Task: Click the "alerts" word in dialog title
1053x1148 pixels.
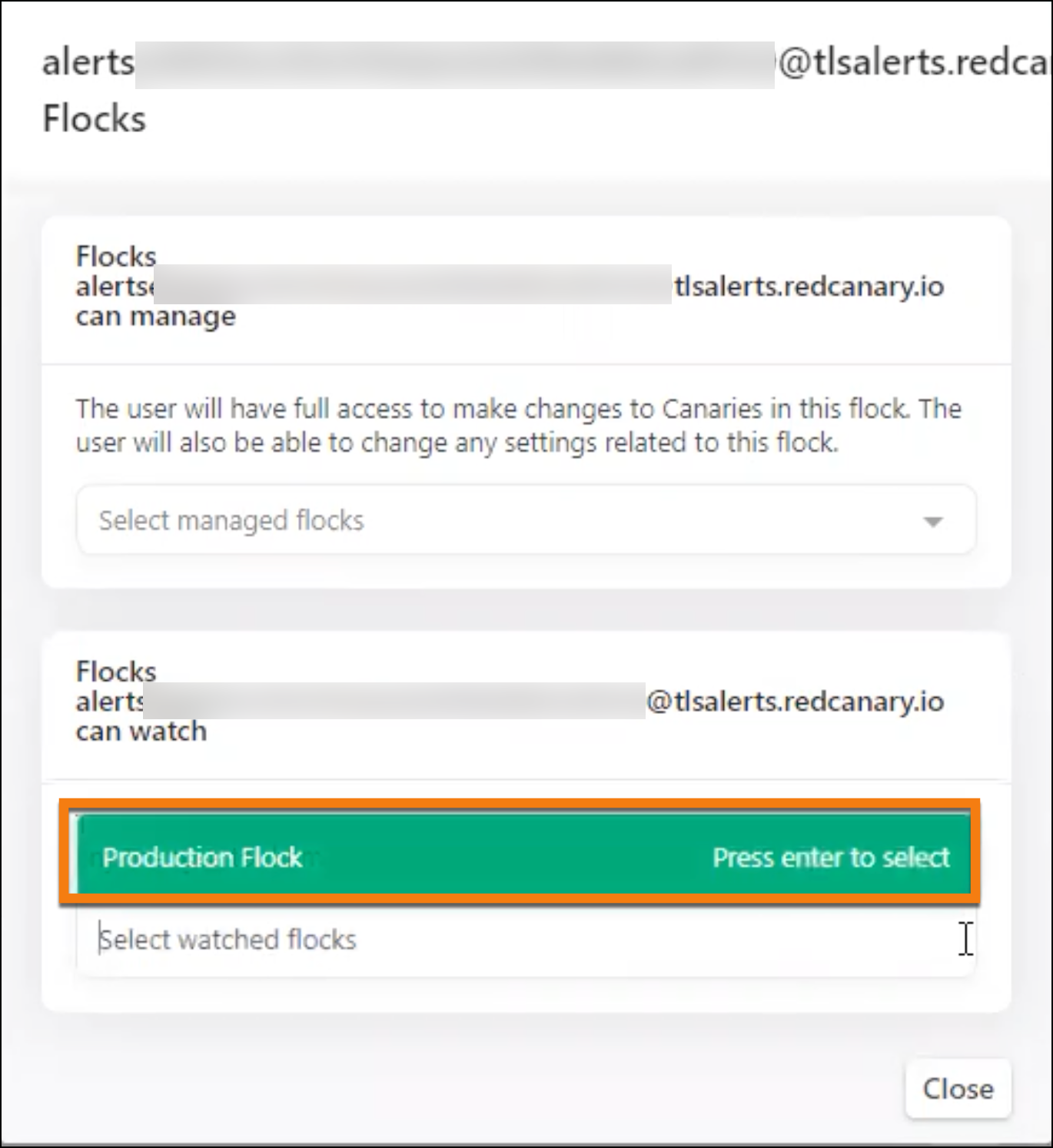Action: tap(88, 63)
